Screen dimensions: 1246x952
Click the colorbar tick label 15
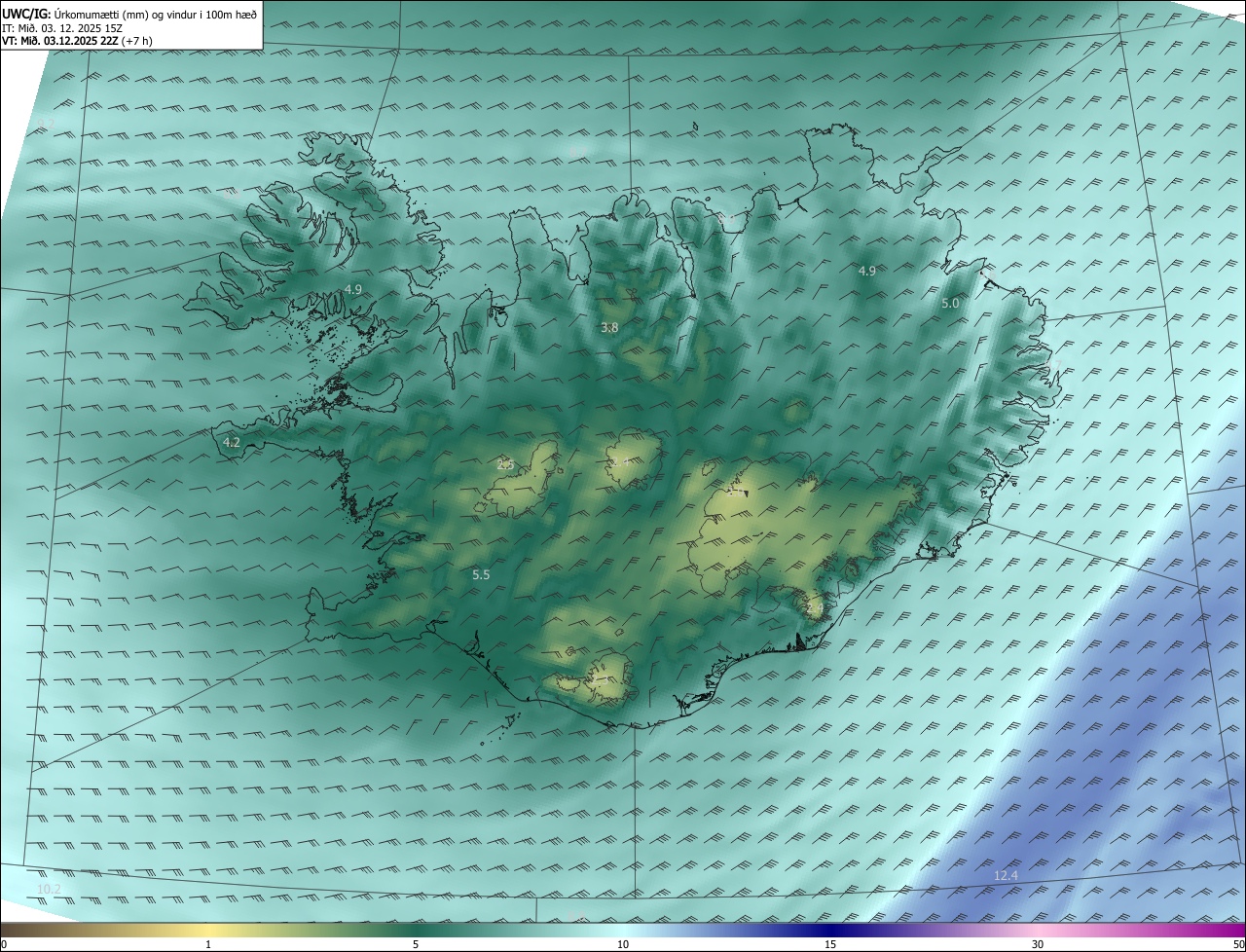tap(830, 945)
